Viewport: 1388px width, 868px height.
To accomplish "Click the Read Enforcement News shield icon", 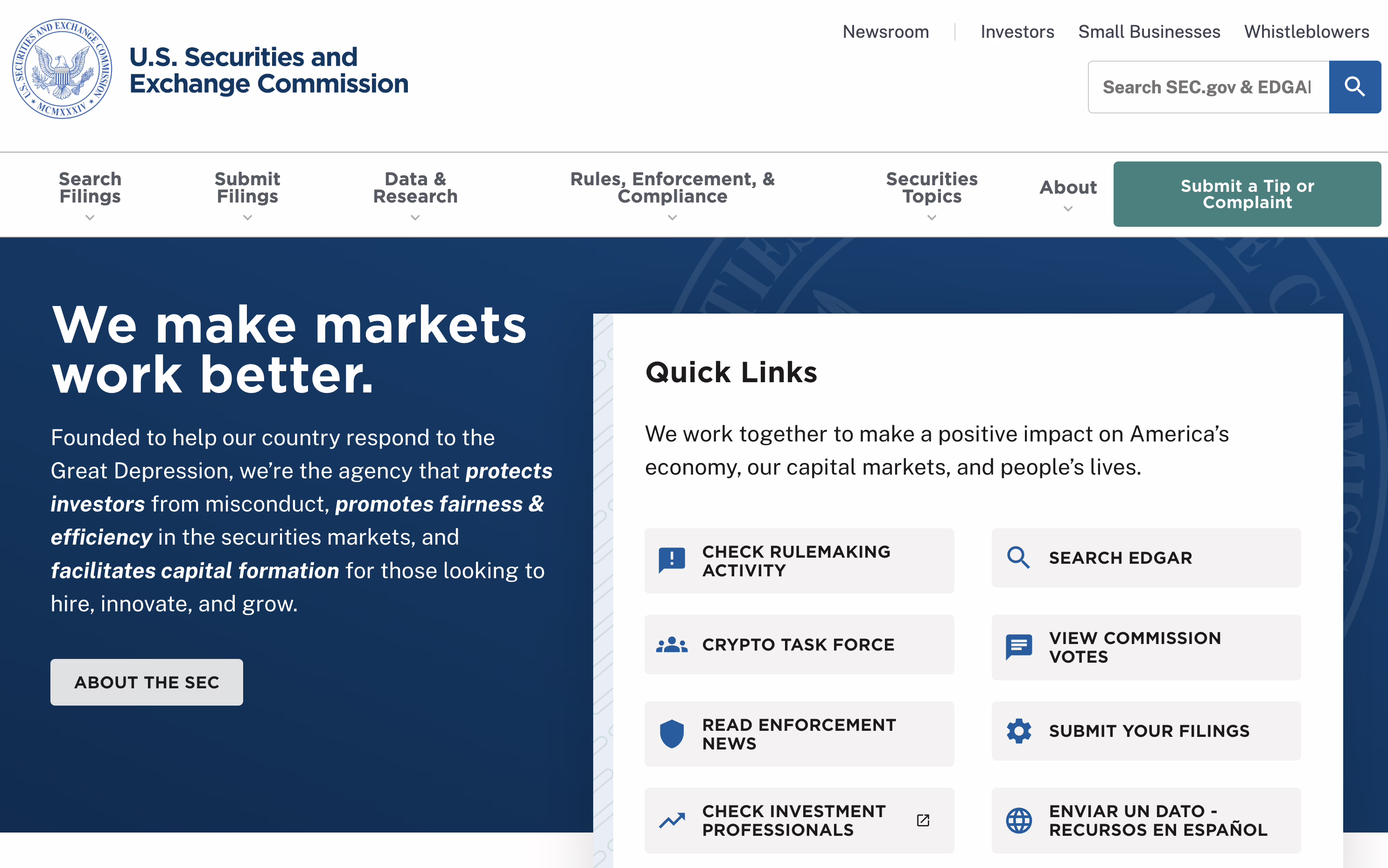I will point(672,734).
